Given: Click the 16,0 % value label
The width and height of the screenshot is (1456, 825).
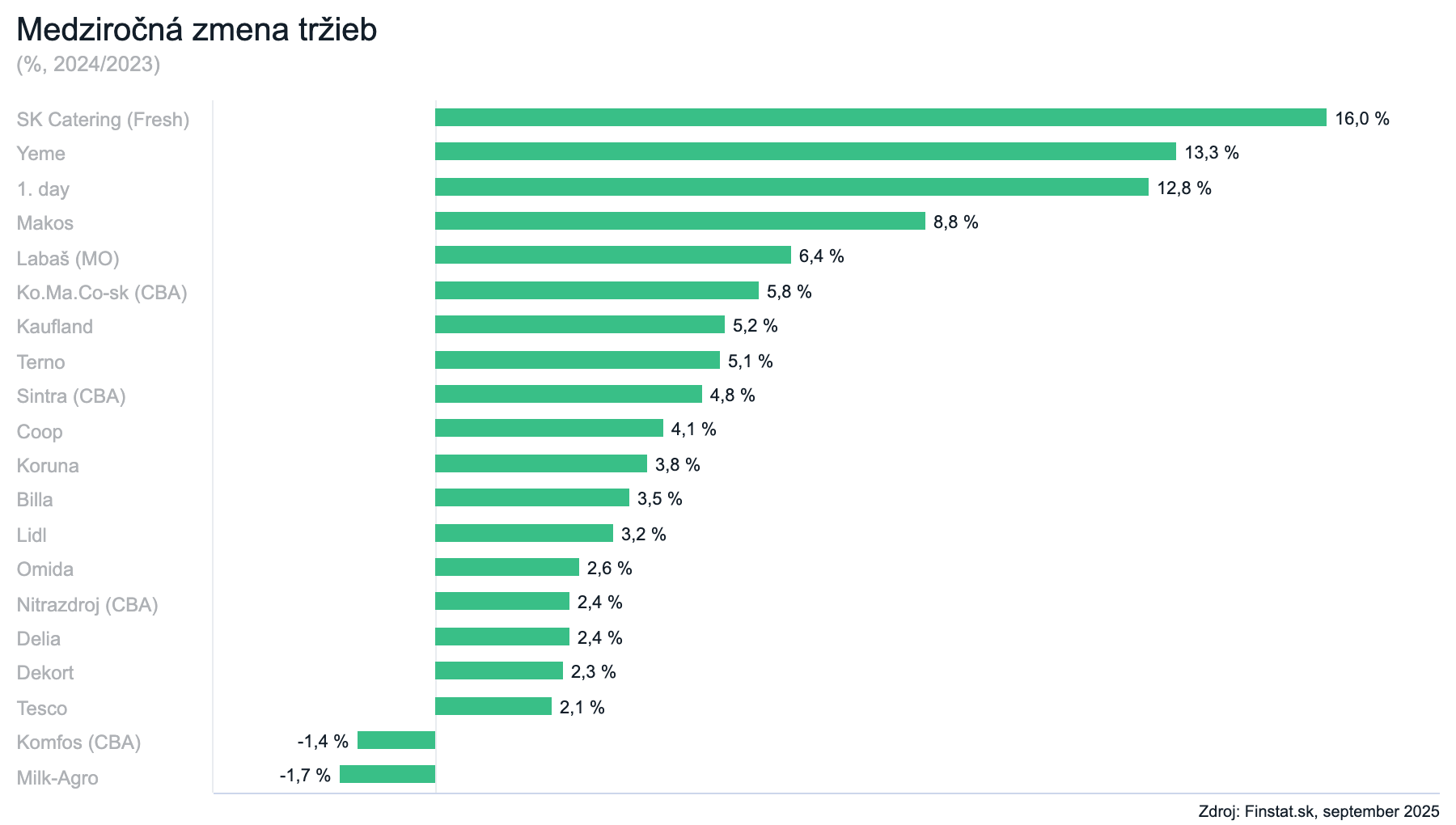Looking at the screenshot, I should 1361,119.
